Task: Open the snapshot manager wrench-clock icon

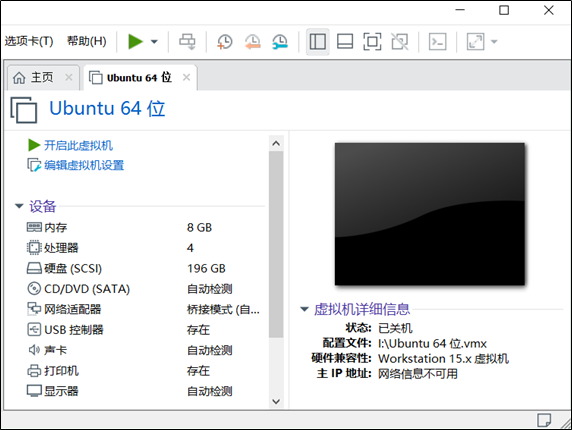Action: coord(280,41)
